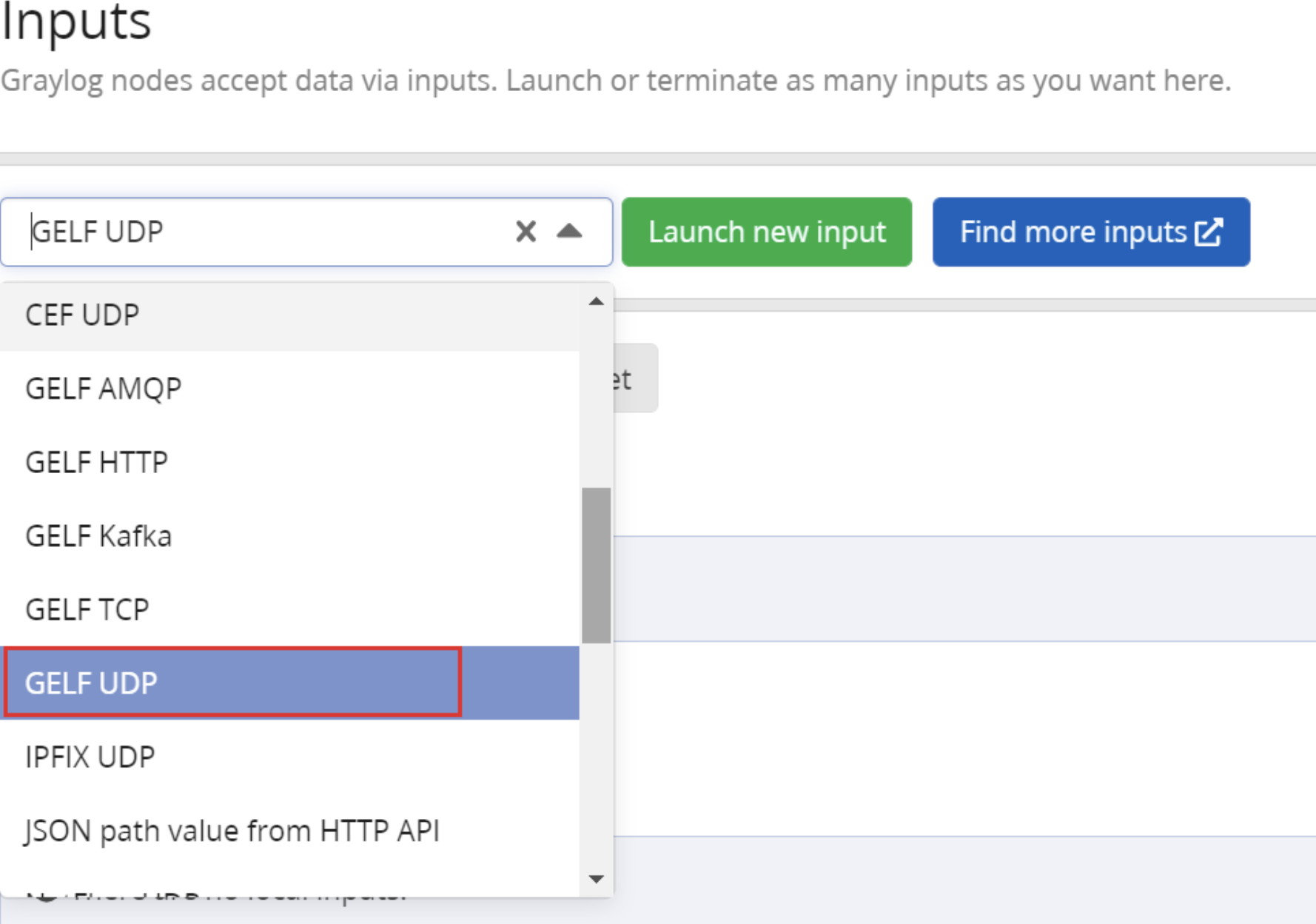This screenshot has width=1316, height=924.
Task: Click the external link icon on Find more inputs
Action: 1209,232
